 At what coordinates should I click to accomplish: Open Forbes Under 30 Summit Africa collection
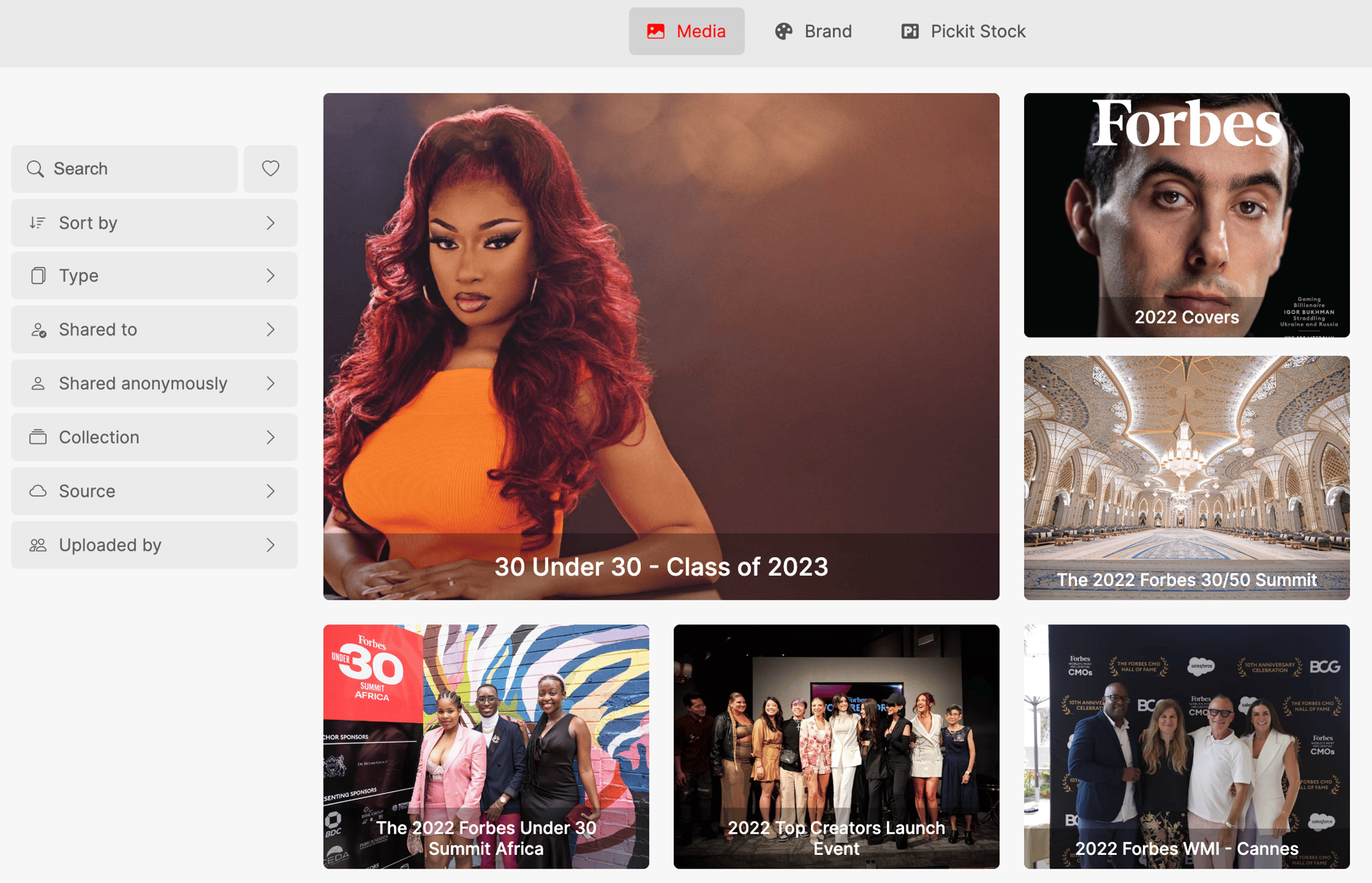(x=486, y=746)
